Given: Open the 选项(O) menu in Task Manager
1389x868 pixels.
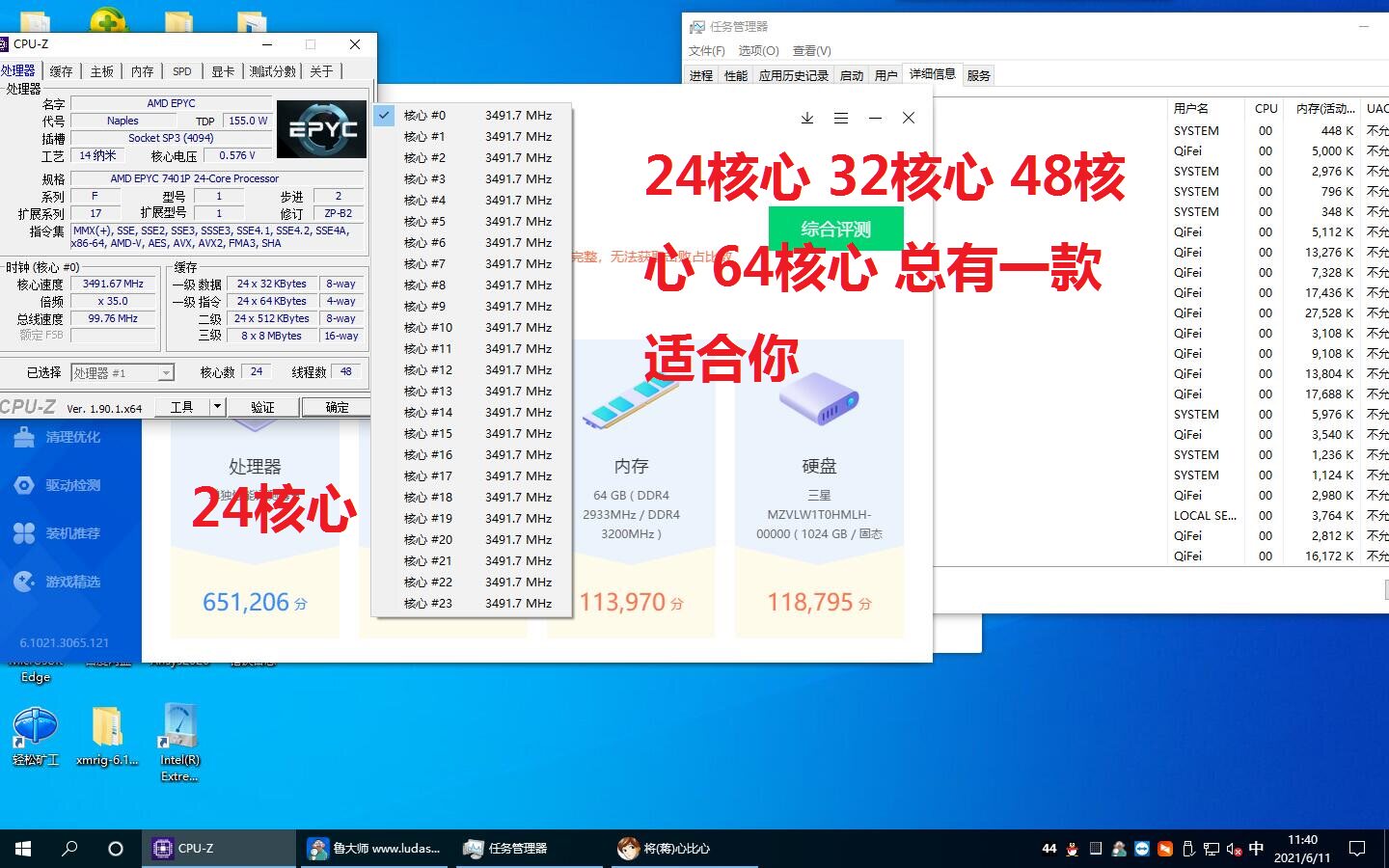Looking at the screenshot, I should tap(758, 51).
